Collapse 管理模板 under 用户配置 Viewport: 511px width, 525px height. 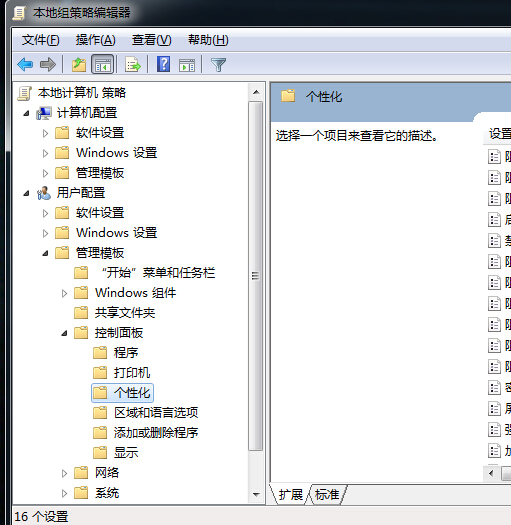click(x=45, y=253)
